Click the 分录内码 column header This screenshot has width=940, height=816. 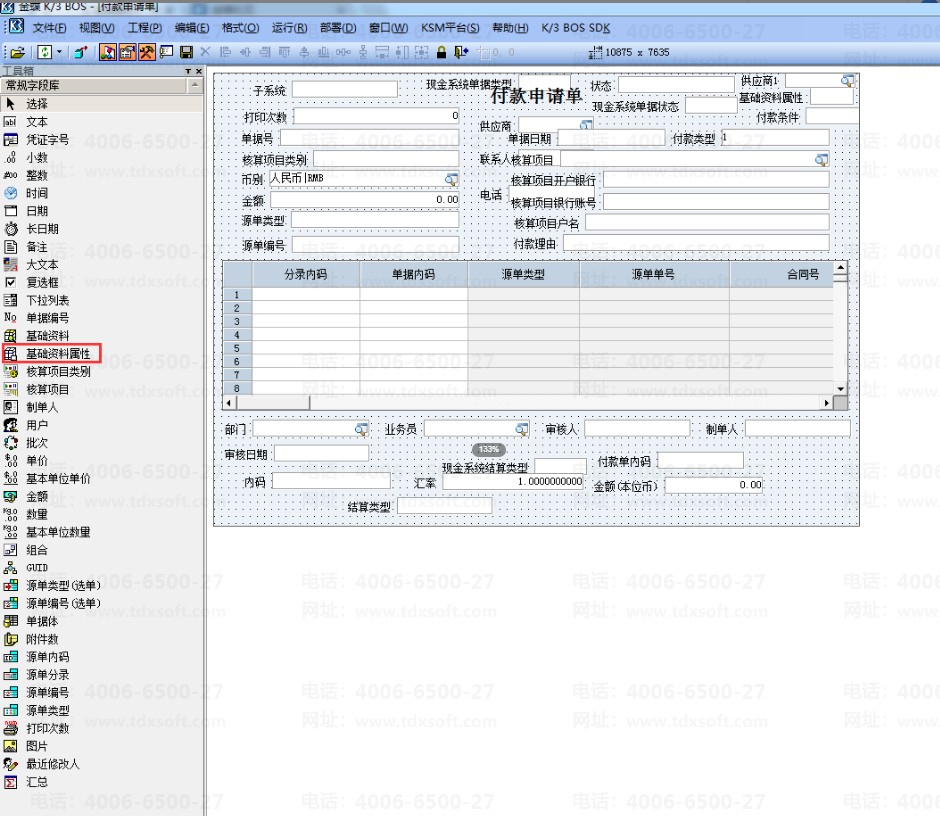[x=306, y=275]
